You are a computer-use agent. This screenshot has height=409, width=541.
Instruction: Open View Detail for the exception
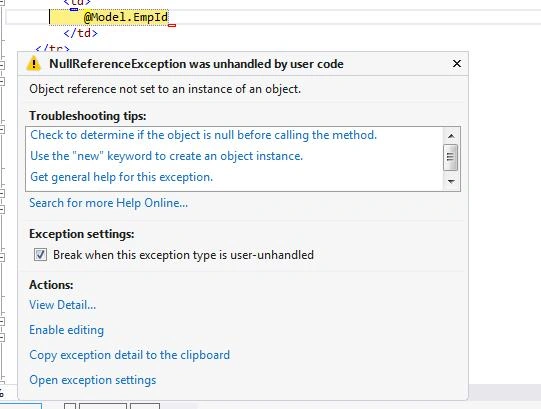point(62,305)
